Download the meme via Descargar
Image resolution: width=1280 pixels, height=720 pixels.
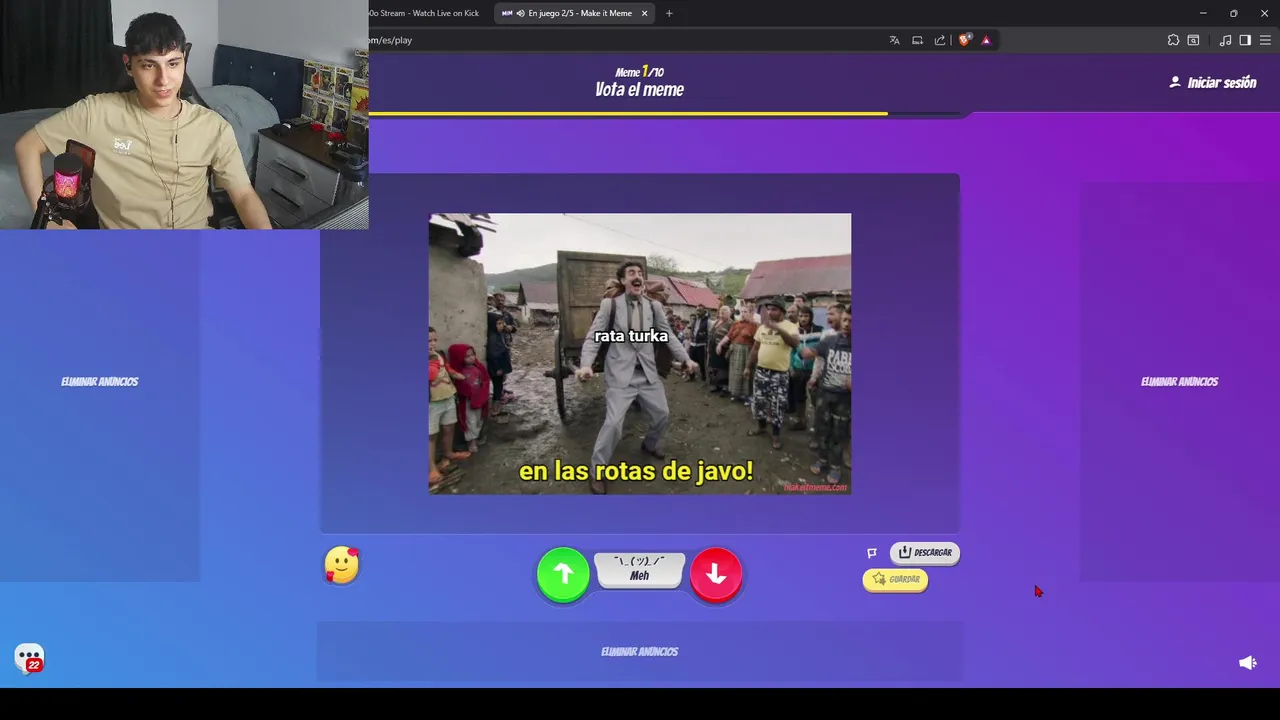point(925,552)
